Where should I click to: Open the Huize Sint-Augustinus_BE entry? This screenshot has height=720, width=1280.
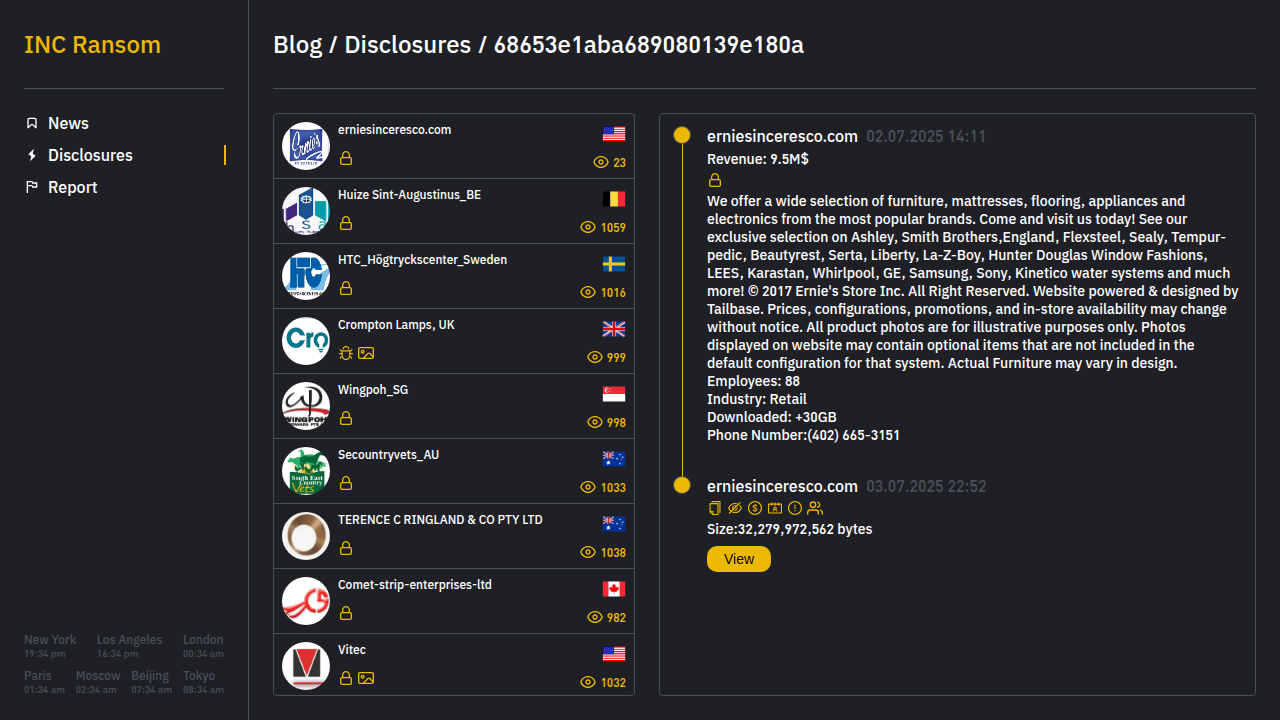[x=454, y=211]
